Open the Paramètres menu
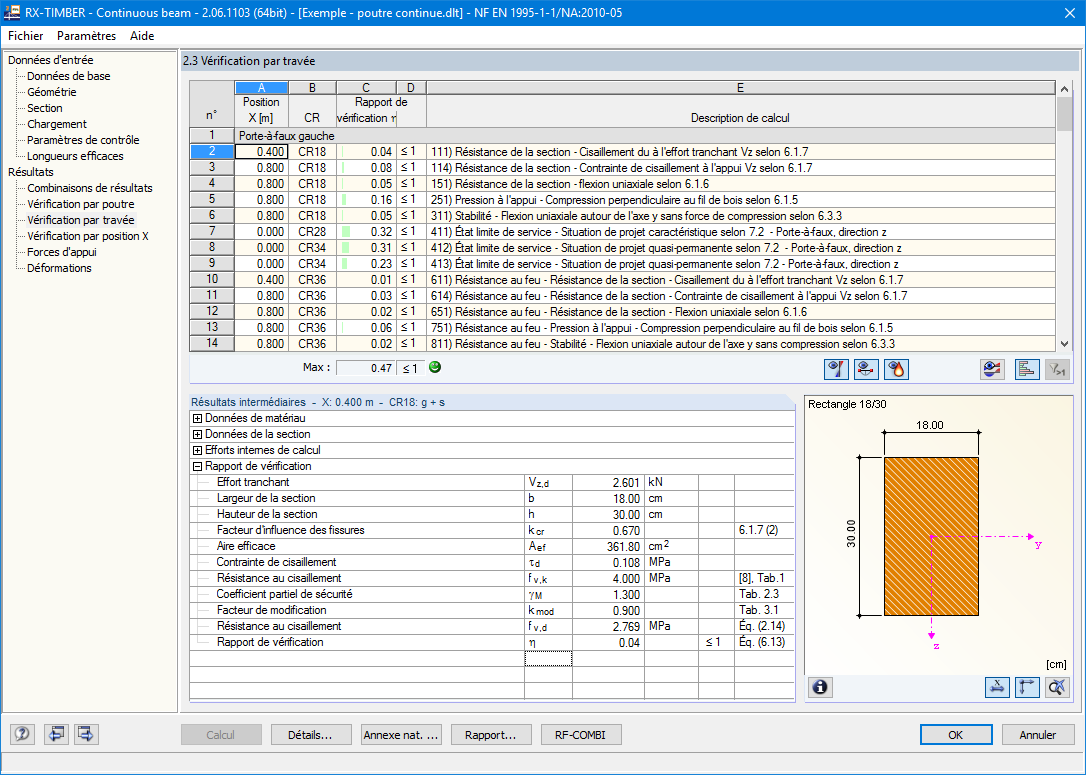The image size is (1086, 775). 87,36
